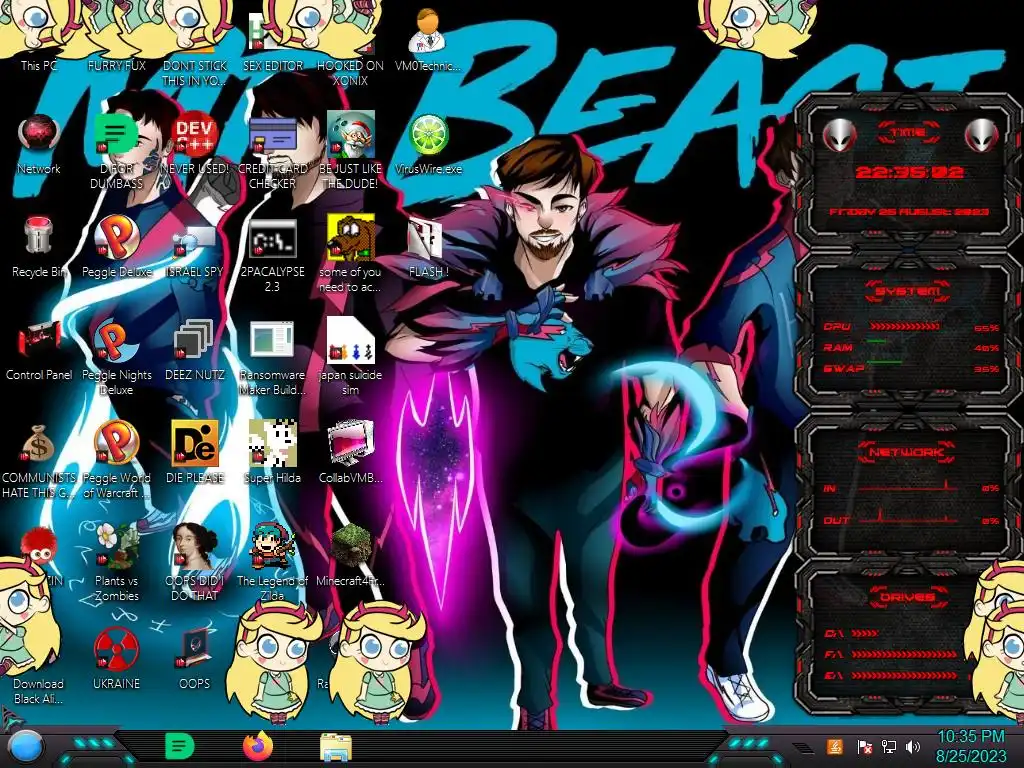Open Ransomware Maker Build... shortcut

tap(272, 357)
